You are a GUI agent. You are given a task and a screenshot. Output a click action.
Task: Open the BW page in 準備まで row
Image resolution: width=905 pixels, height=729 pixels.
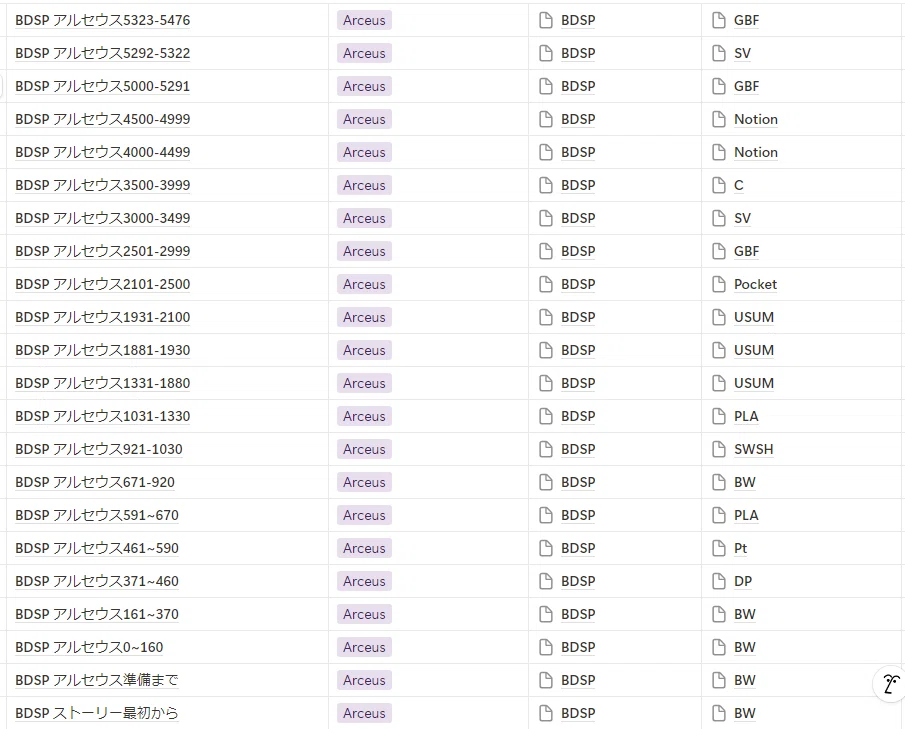point(745,680)
